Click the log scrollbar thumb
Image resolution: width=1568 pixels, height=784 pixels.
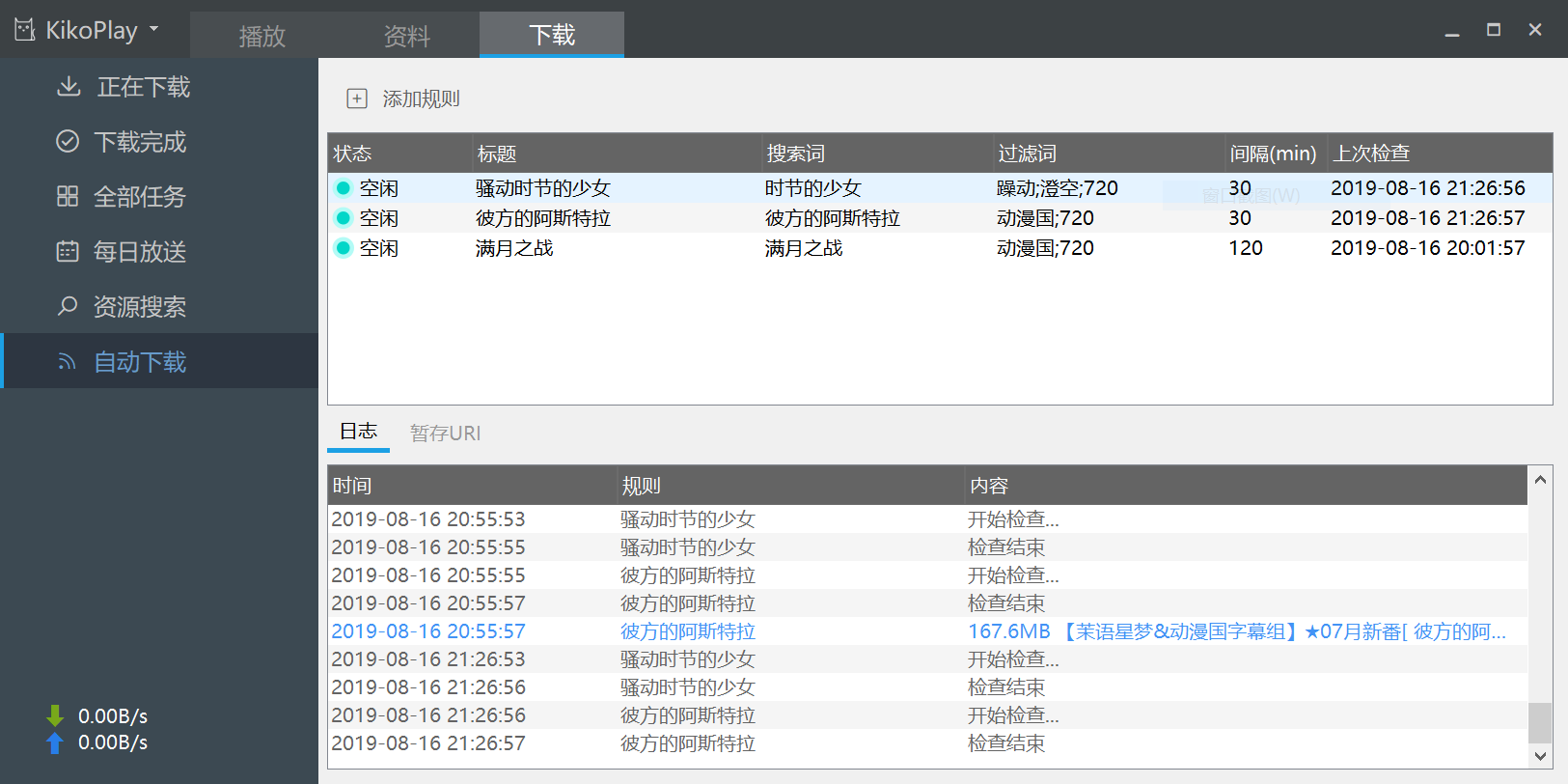[x=1540, y=722]
